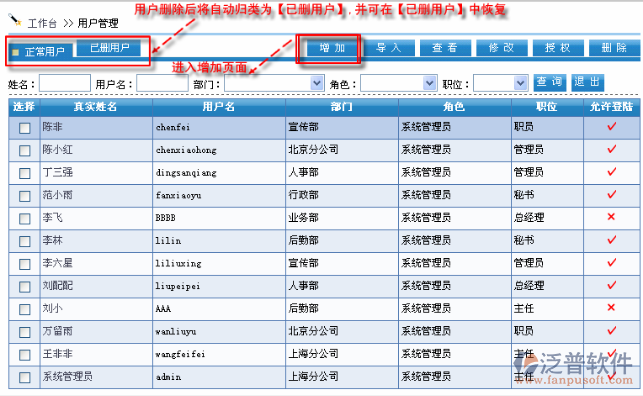This screenshot has width=643, height=396.
Task: Click the red X in the 刘小 row
Action: click(x=611, y=307)
